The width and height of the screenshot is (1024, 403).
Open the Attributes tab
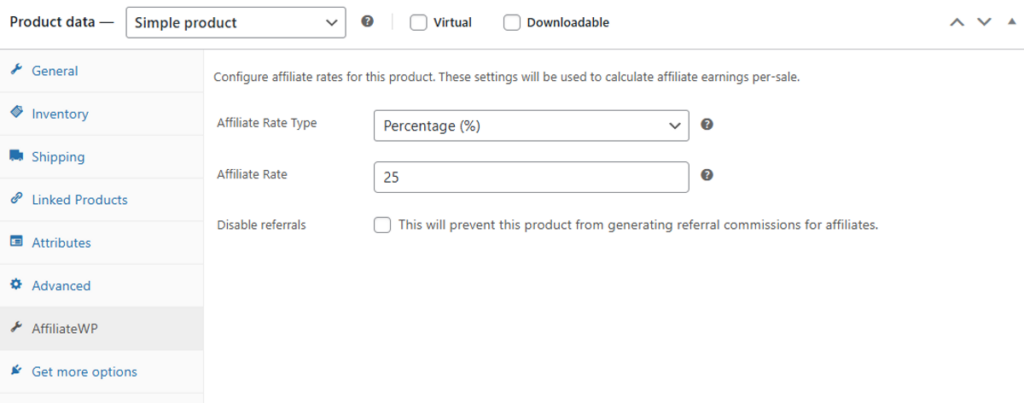[101, 242]
